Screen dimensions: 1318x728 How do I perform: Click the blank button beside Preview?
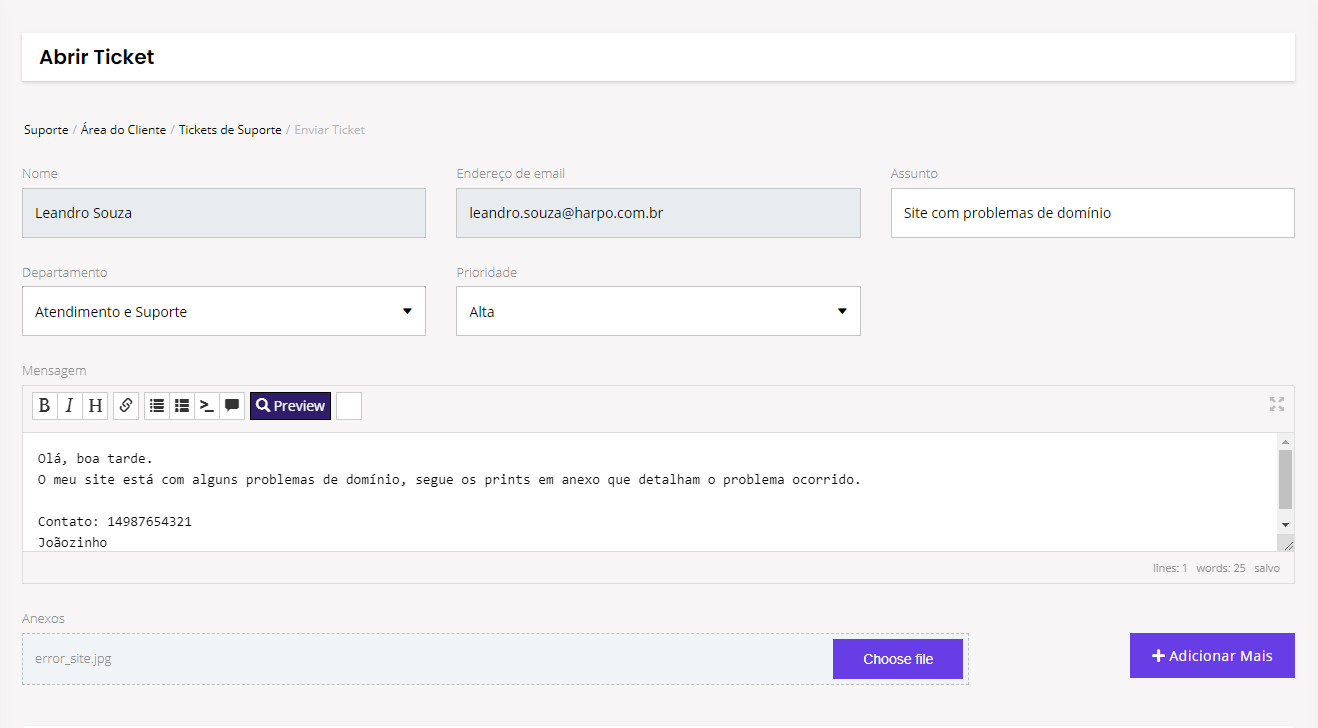pos(349,406)
